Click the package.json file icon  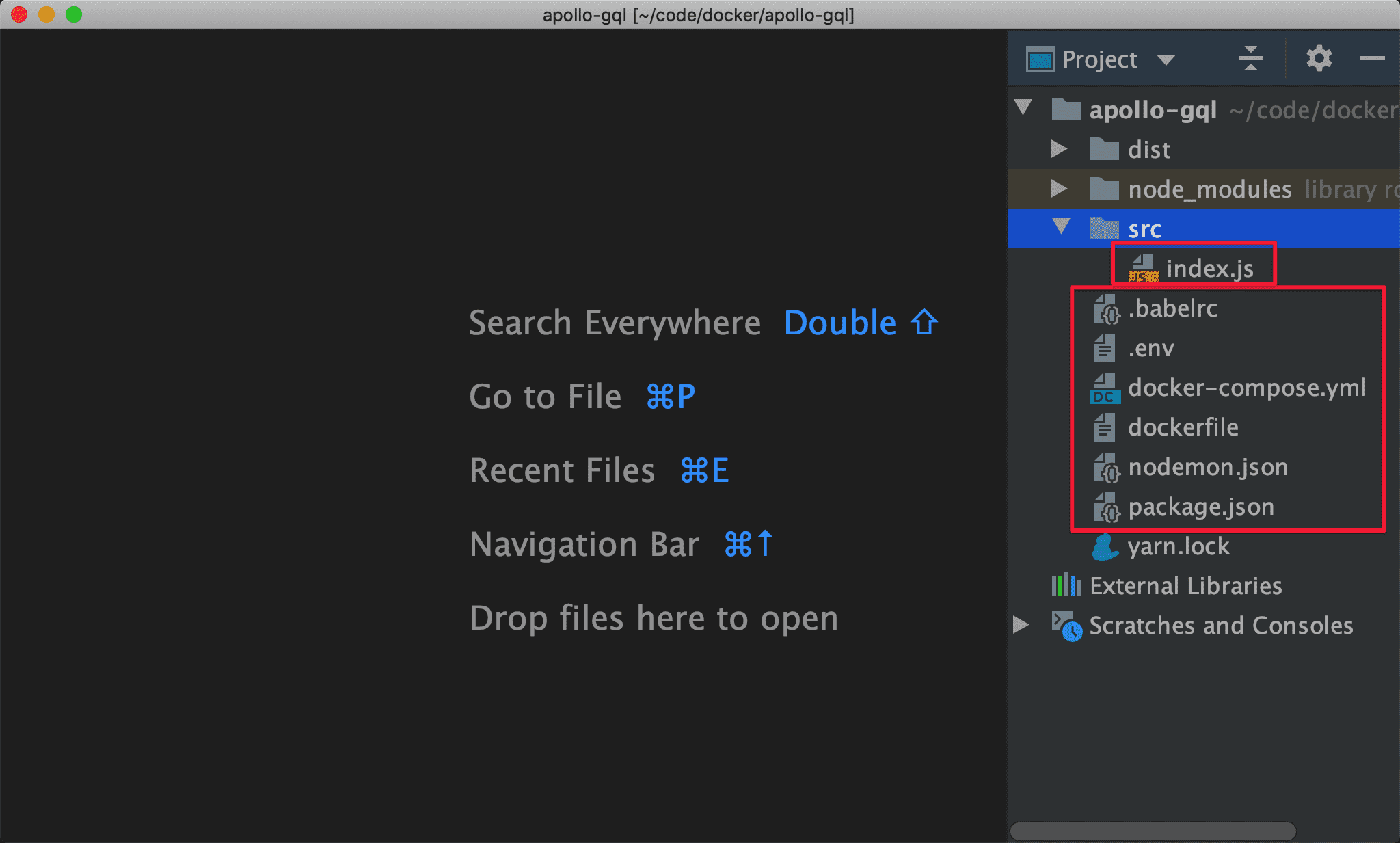coord(1107,507)
